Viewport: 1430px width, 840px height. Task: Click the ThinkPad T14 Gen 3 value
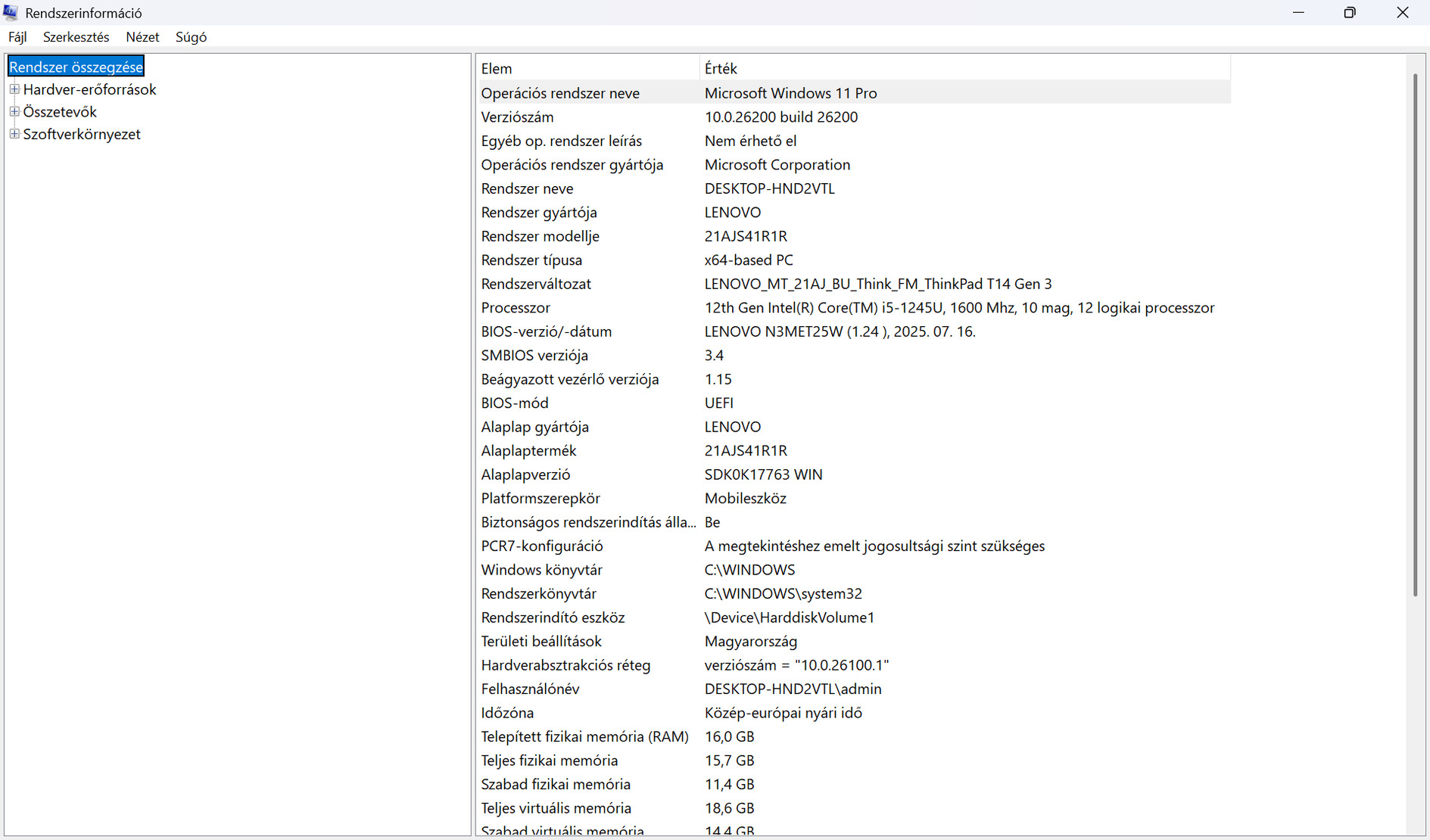(878, 284)
